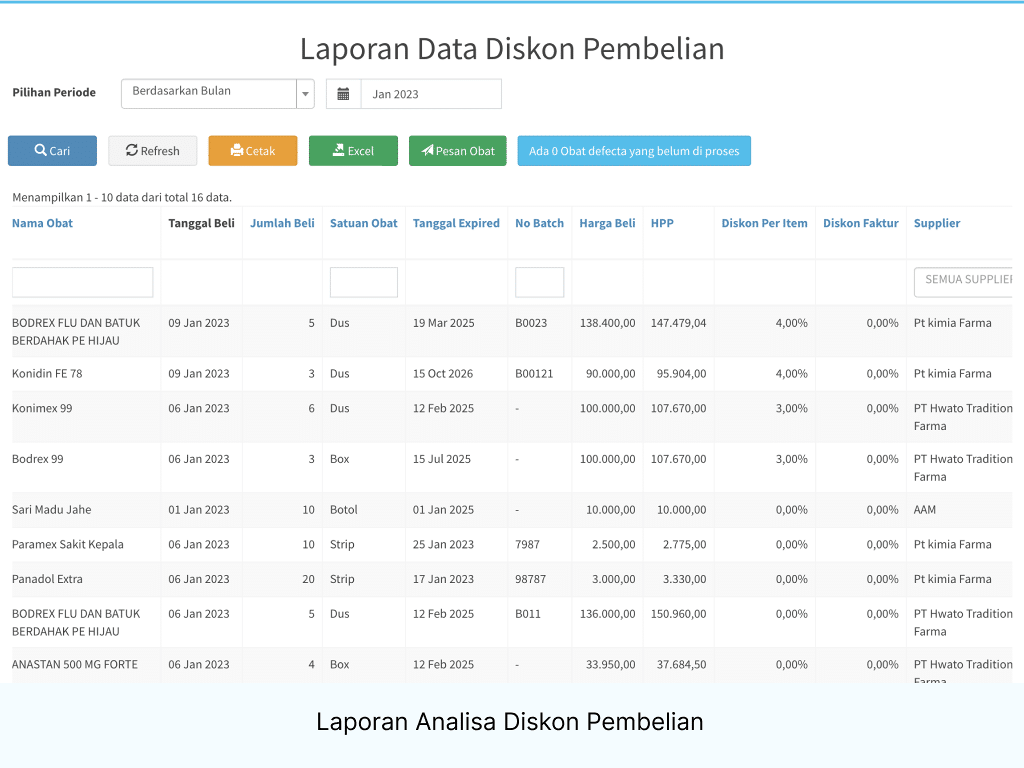Viewport: 1024px width, 768px height.
Task: Click the AAM supplier cell
Action: click(925, 510)
